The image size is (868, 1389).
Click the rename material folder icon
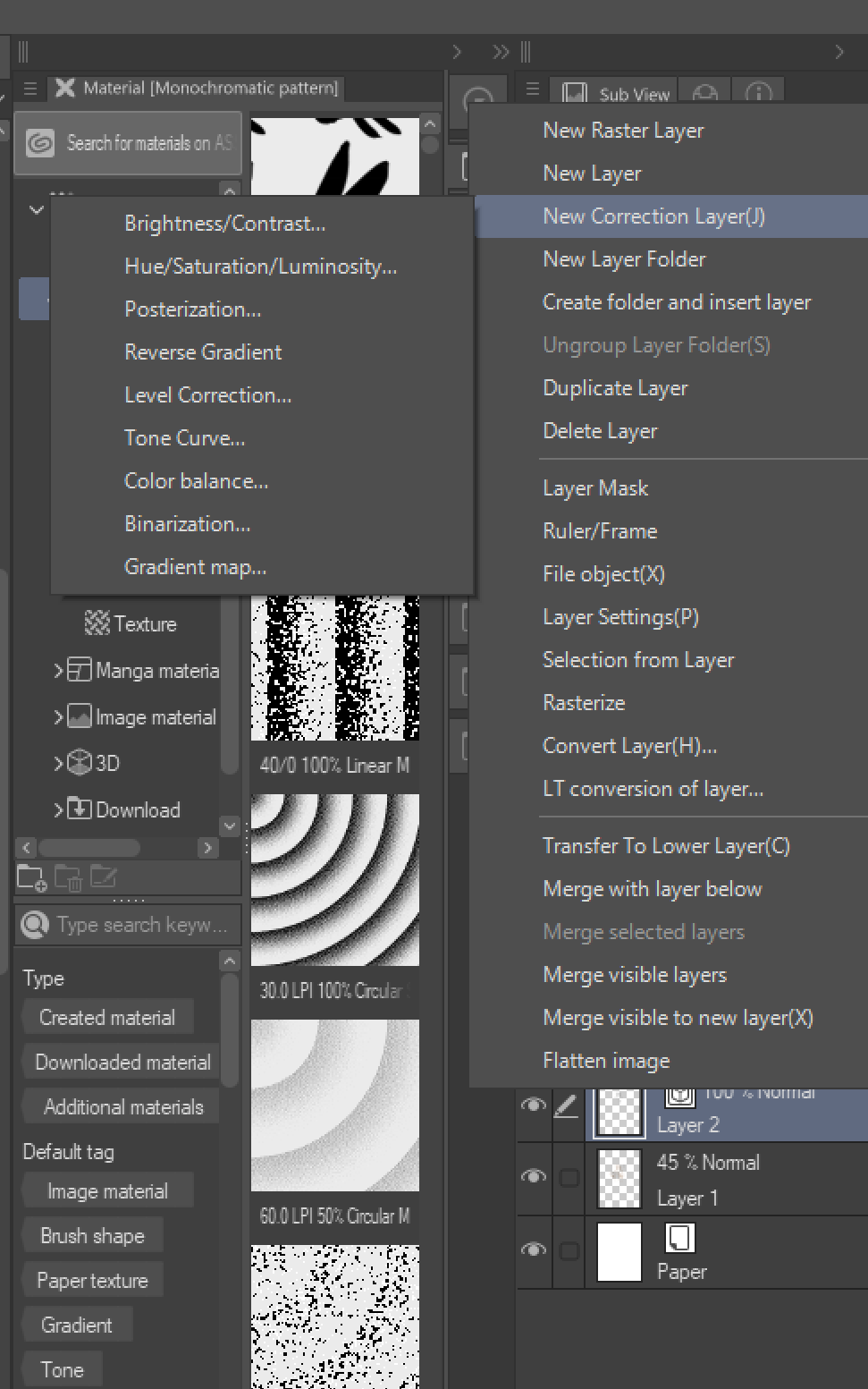click(x=103, y=878)
